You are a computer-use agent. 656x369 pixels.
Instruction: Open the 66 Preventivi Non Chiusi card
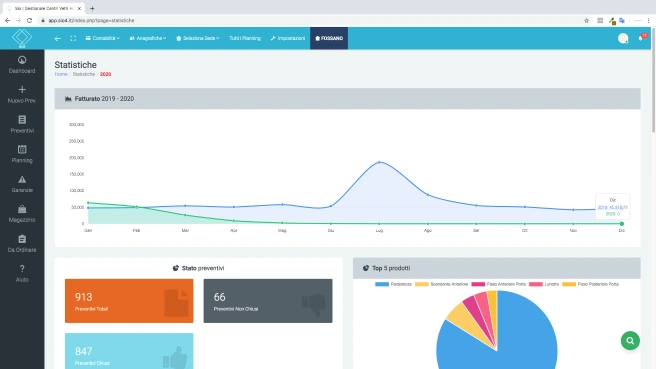(x=268, y=301)
